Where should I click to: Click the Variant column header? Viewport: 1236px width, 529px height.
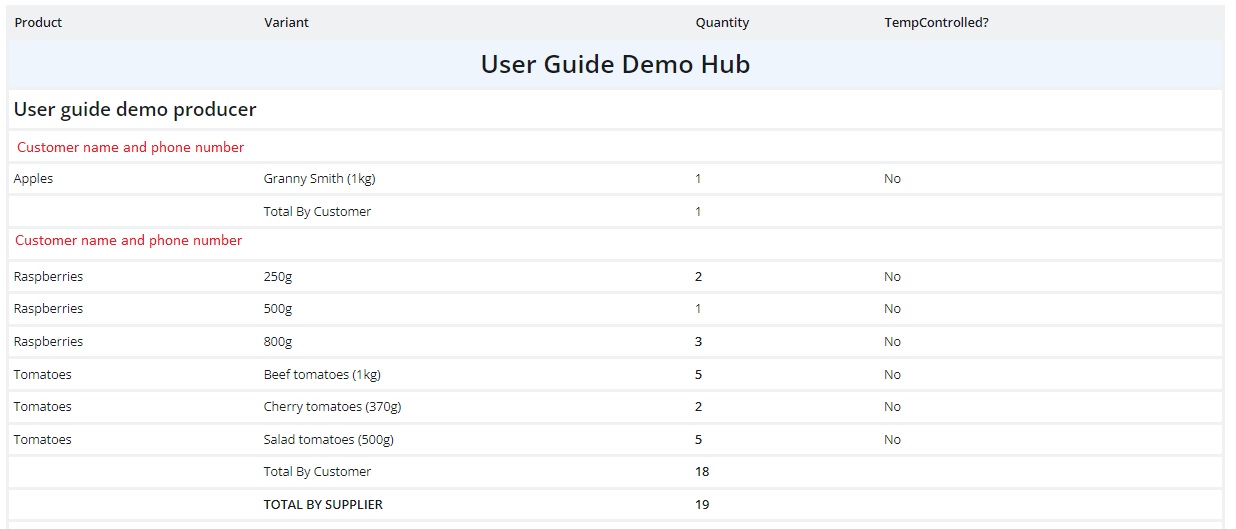click(286, 22)
